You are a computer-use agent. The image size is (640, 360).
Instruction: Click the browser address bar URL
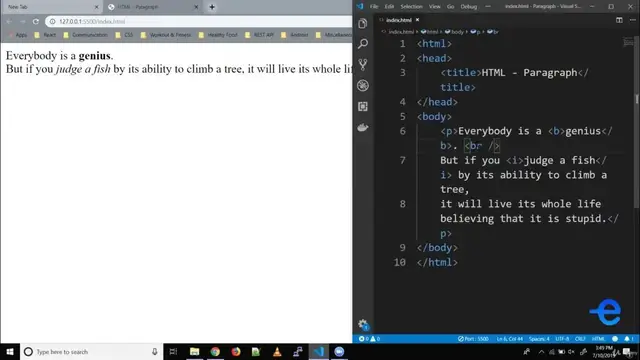(92, 21)
